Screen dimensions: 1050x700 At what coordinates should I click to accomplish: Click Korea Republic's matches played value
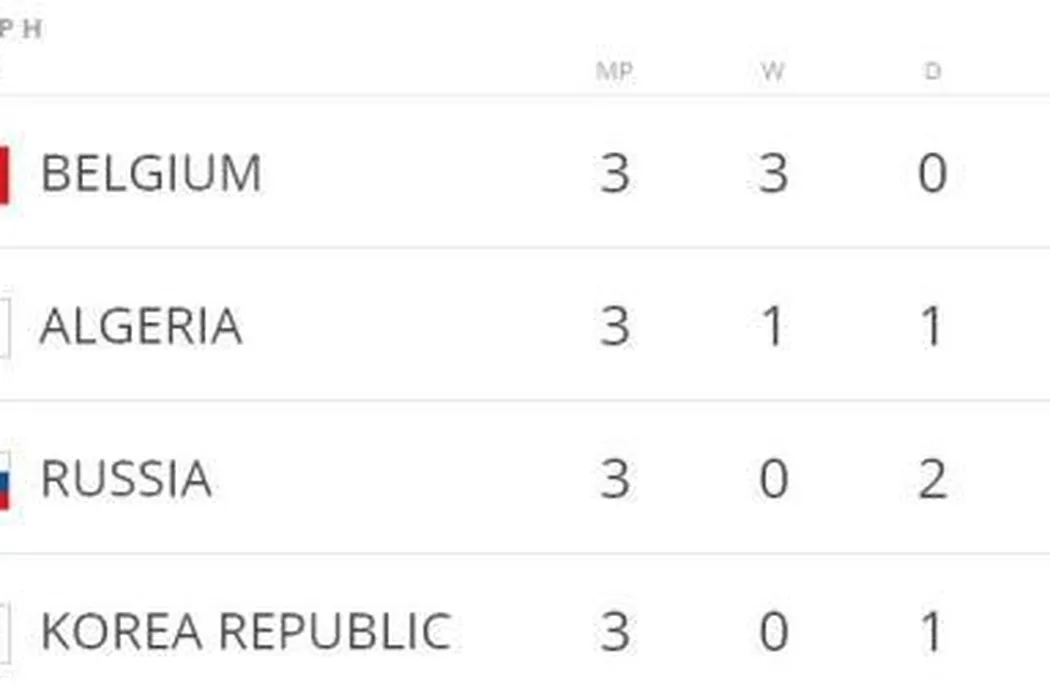click(615, 633)
